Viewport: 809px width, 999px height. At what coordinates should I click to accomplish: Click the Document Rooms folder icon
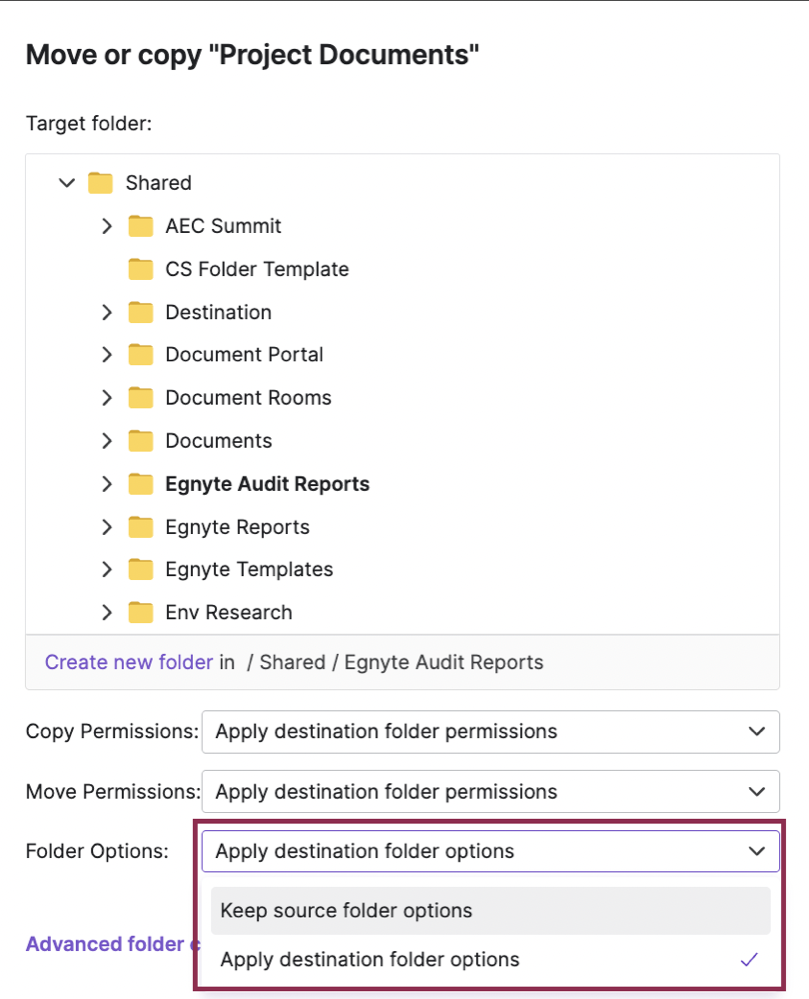click(141, 398)
